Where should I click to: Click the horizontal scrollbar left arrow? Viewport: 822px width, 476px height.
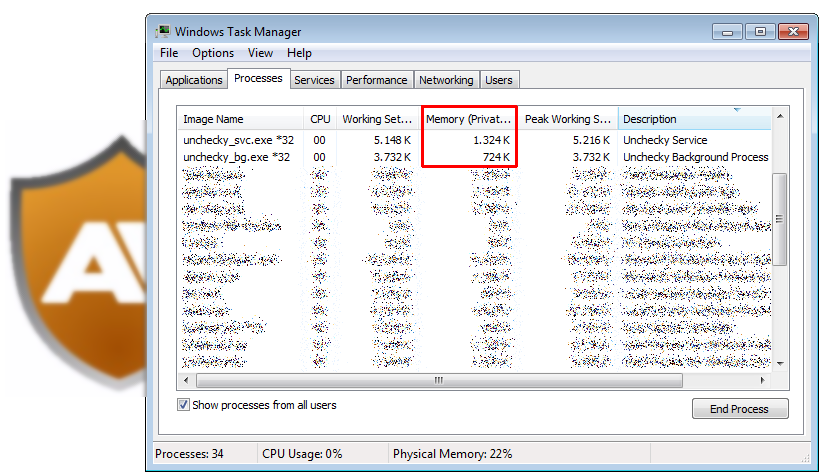pyautogui.click(x=186, y=381)
